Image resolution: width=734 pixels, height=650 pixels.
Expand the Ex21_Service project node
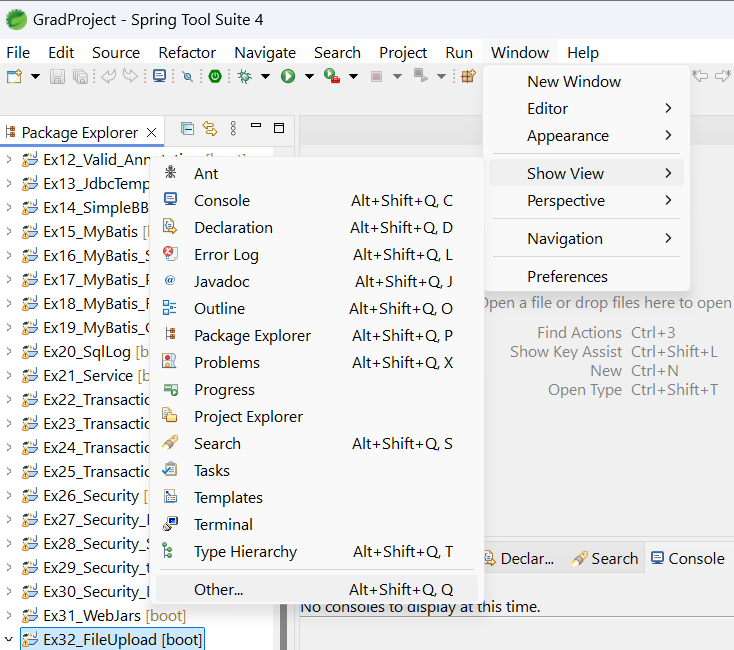pos(9,375)
